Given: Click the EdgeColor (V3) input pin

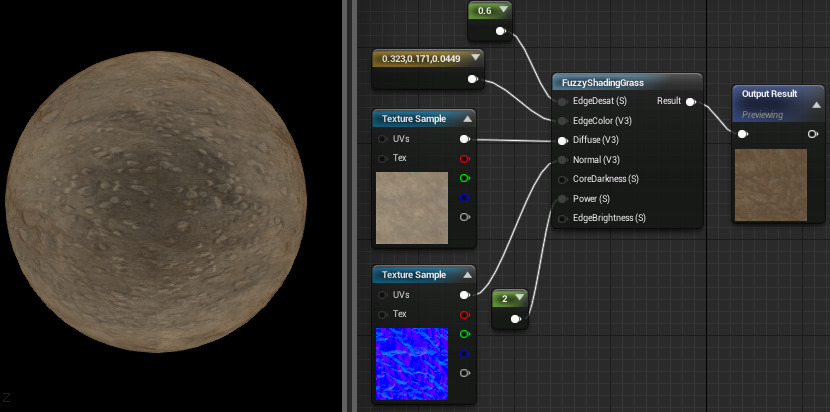Looking at the screenshot, I should (563, 120).
